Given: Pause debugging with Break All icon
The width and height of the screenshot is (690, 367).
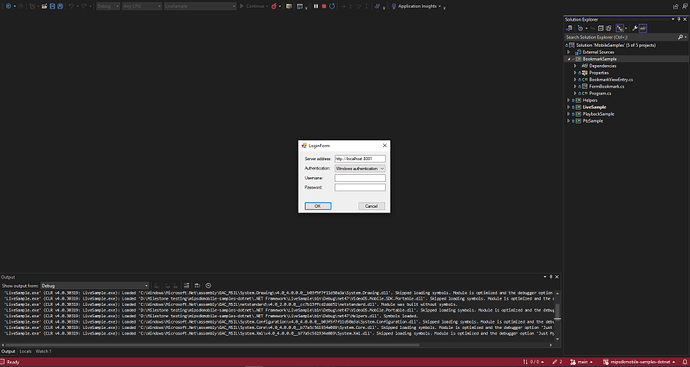Looking at the screenshot, I should pos(316,6).
